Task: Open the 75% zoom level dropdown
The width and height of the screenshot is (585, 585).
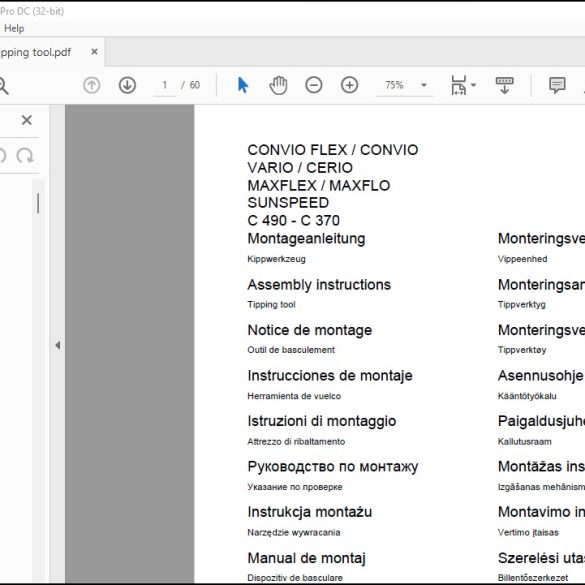Action: pyautogui.click(x=405, y=85)
